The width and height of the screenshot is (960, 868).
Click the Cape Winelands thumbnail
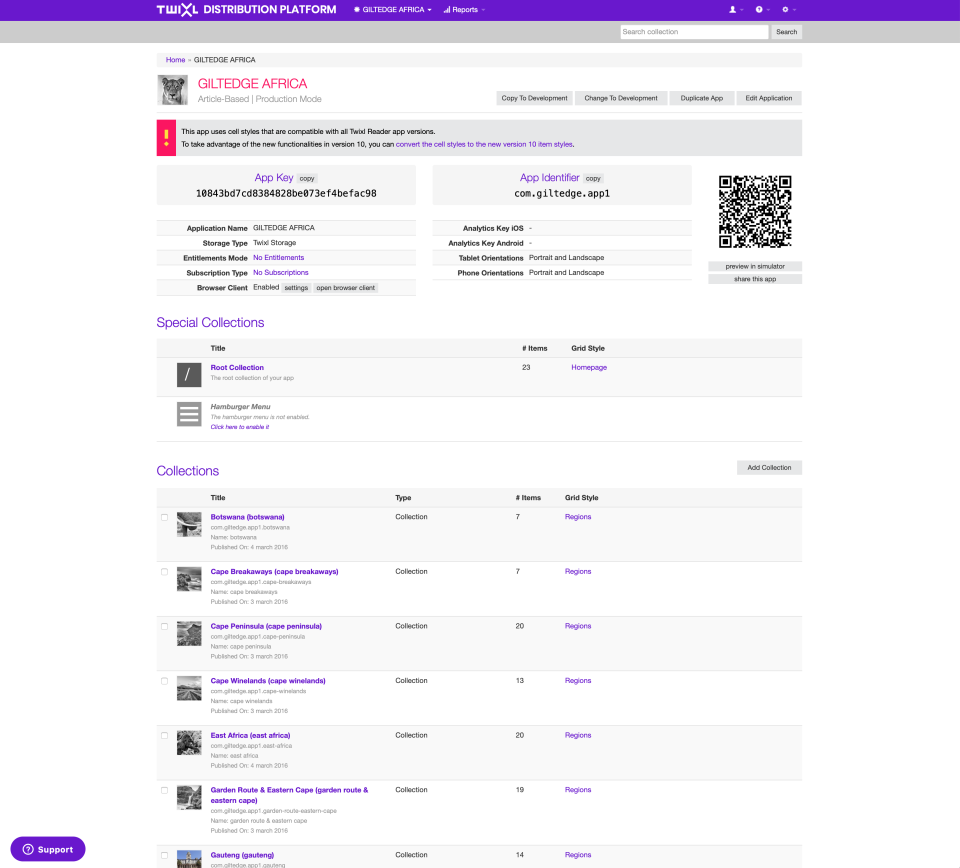[189, 688]
